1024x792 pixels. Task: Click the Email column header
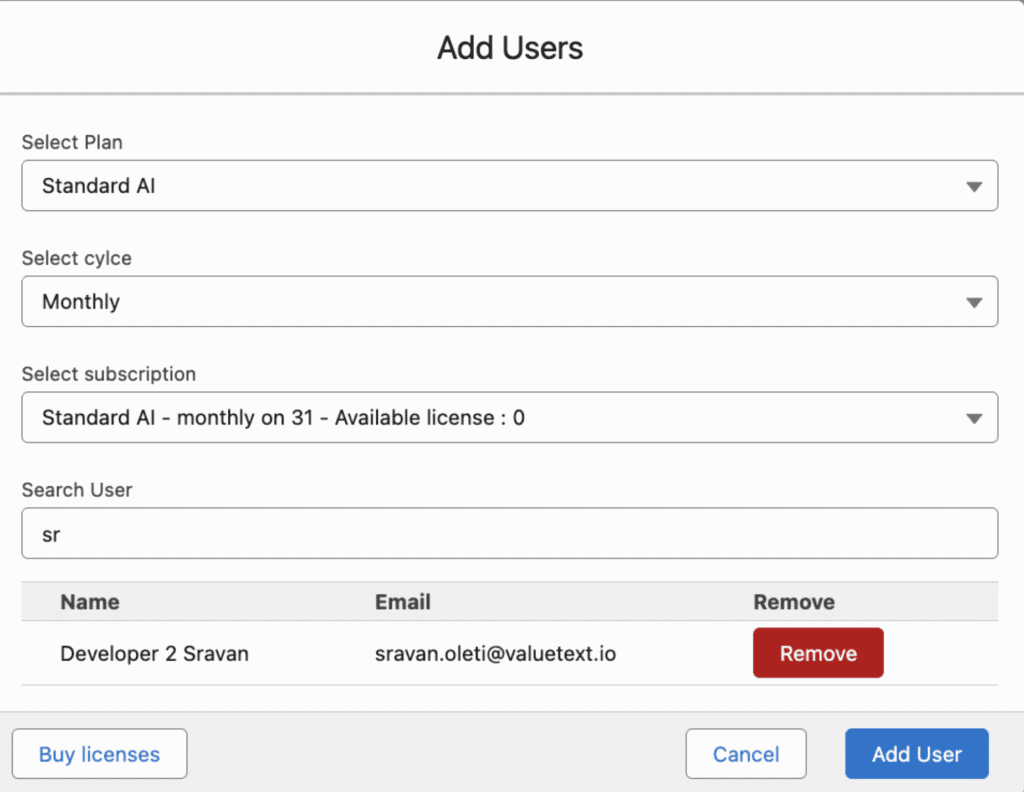coord(403,602)
